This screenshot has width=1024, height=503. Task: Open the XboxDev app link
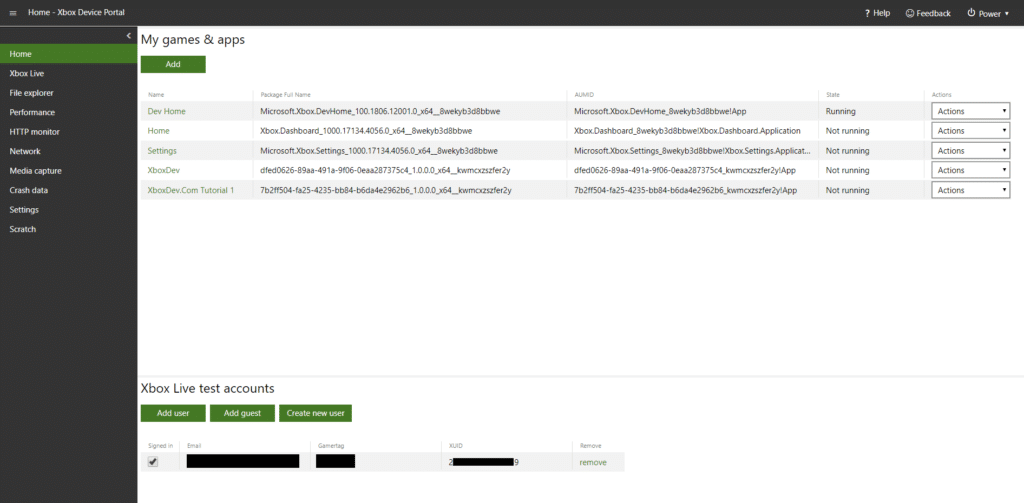[164, 170]
